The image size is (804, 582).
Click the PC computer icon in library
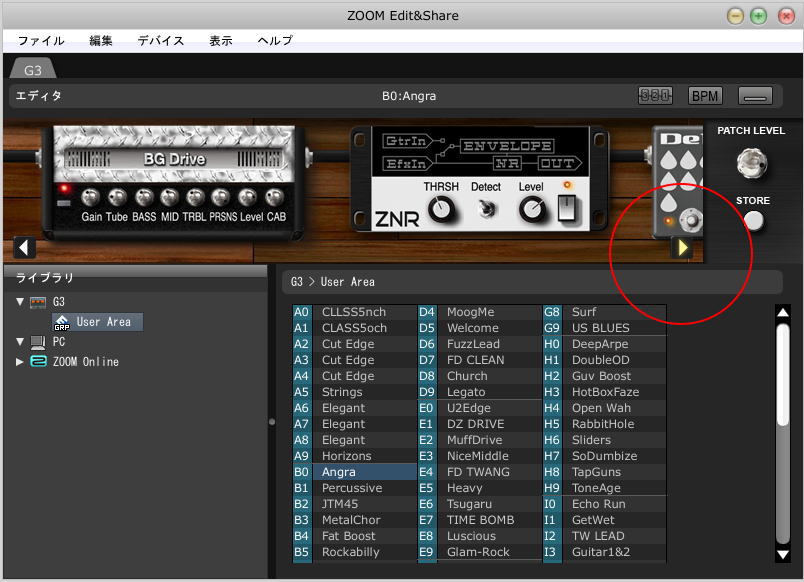click(x=38, y=342)
